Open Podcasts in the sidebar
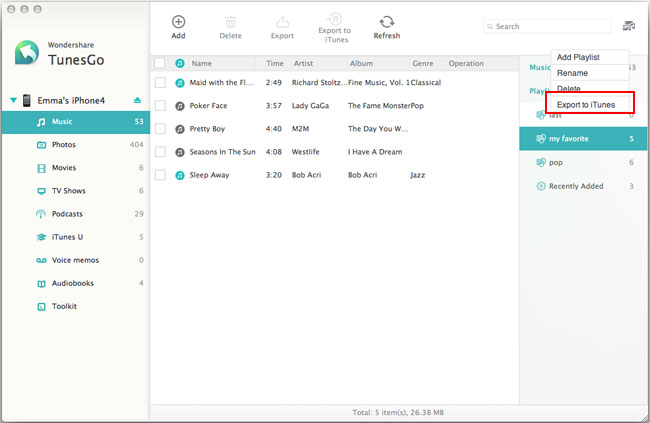 (x=76, y=214)
